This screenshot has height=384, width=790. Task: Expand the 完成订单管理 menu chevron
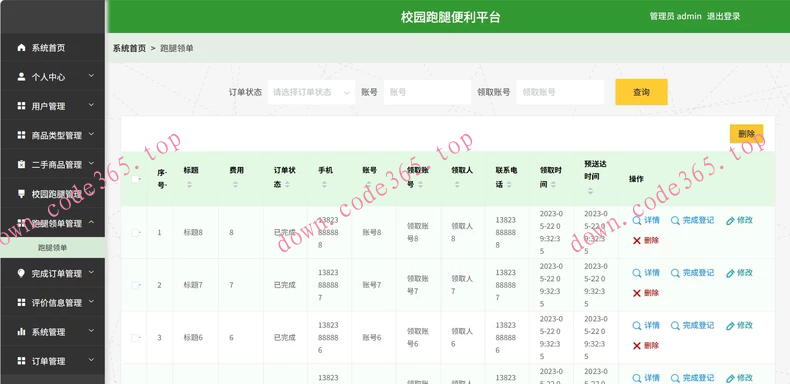(x=91, y=272)
